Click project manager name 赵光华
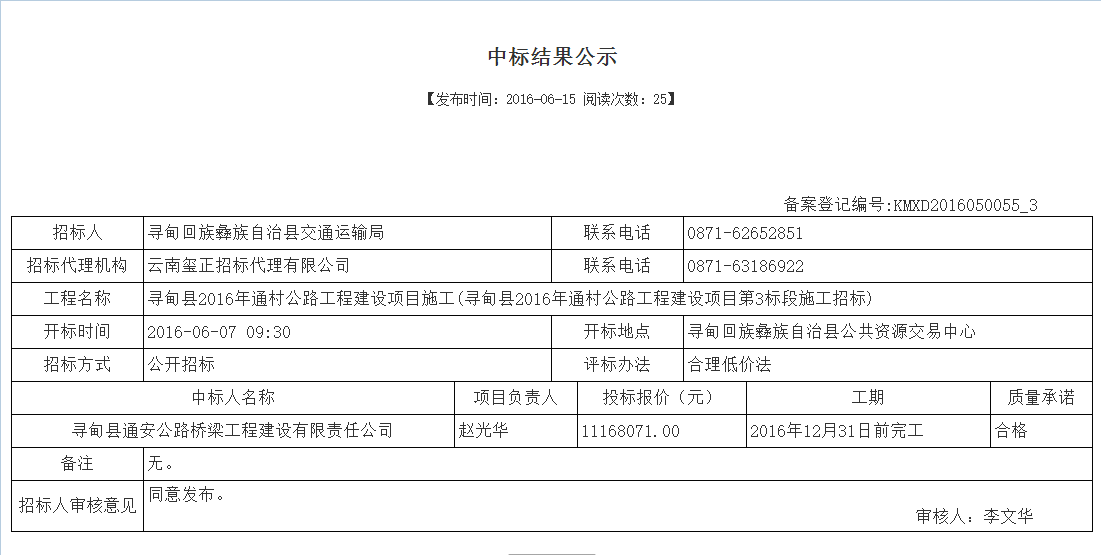 tap(483, 431)
